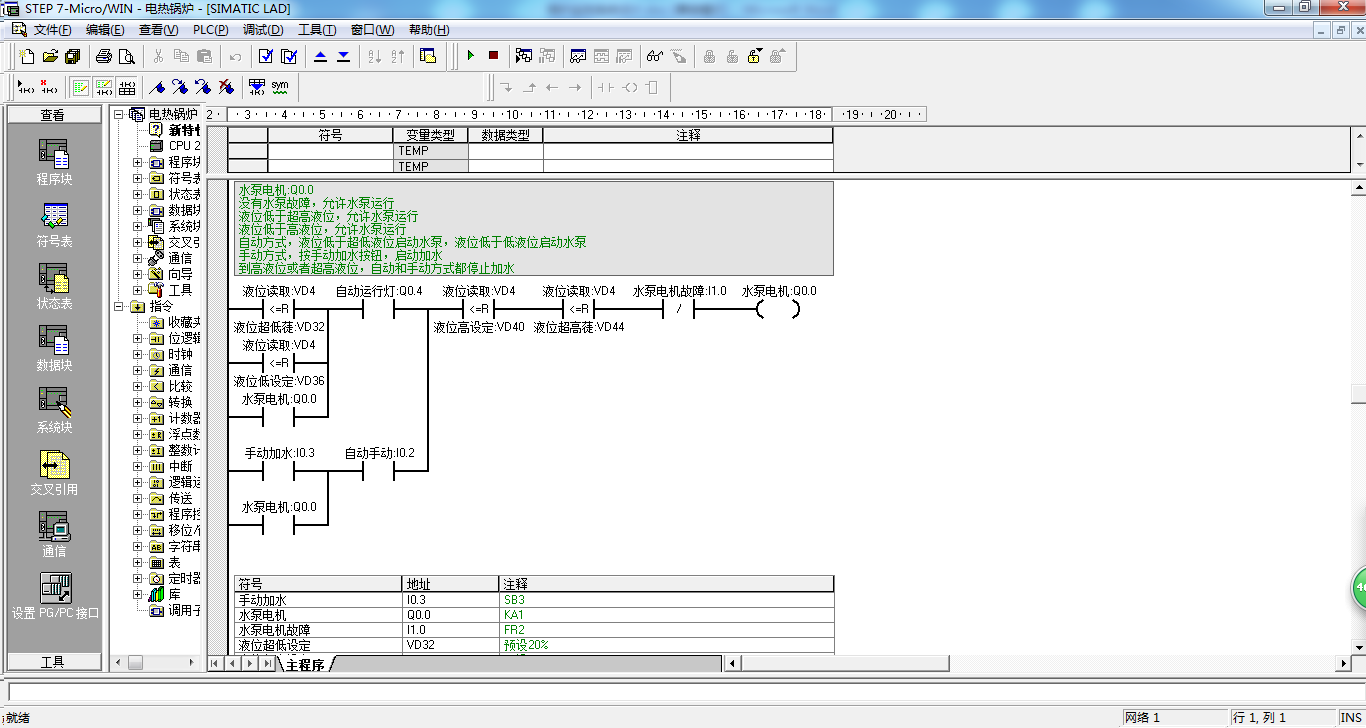Image resolution: width=1366 pixels, height=728 pixels.
Task: Click the 'sym' create symbol table icon
Action: (x=280, y=87)
